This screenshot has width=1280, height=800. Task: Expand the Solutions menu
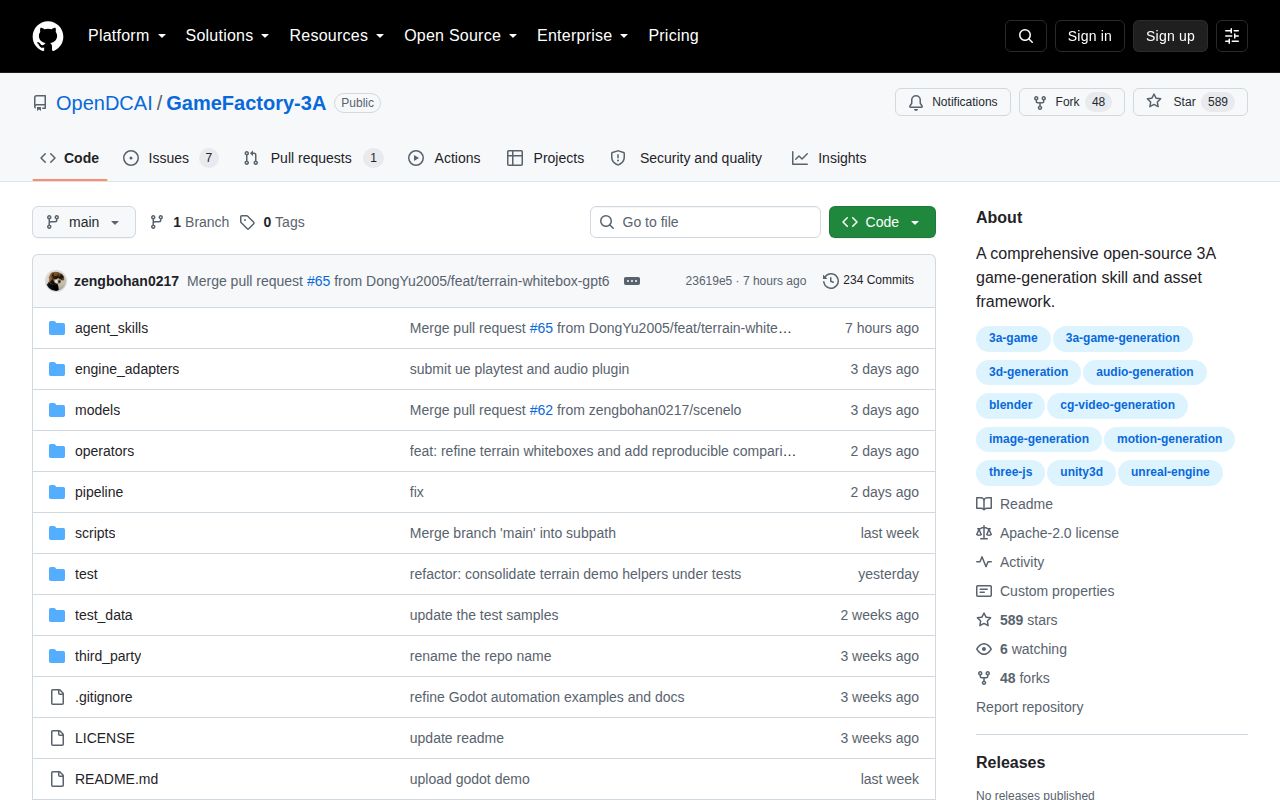(227, 36)
